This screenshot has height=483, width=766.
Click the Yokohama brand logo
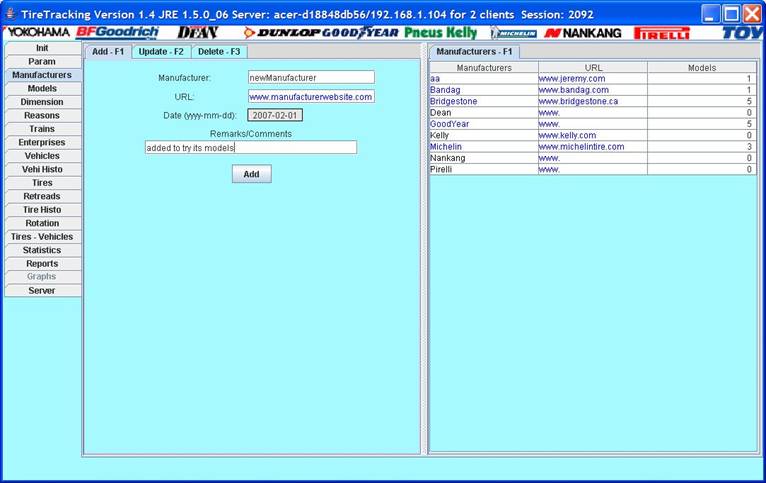click(38, 33)
